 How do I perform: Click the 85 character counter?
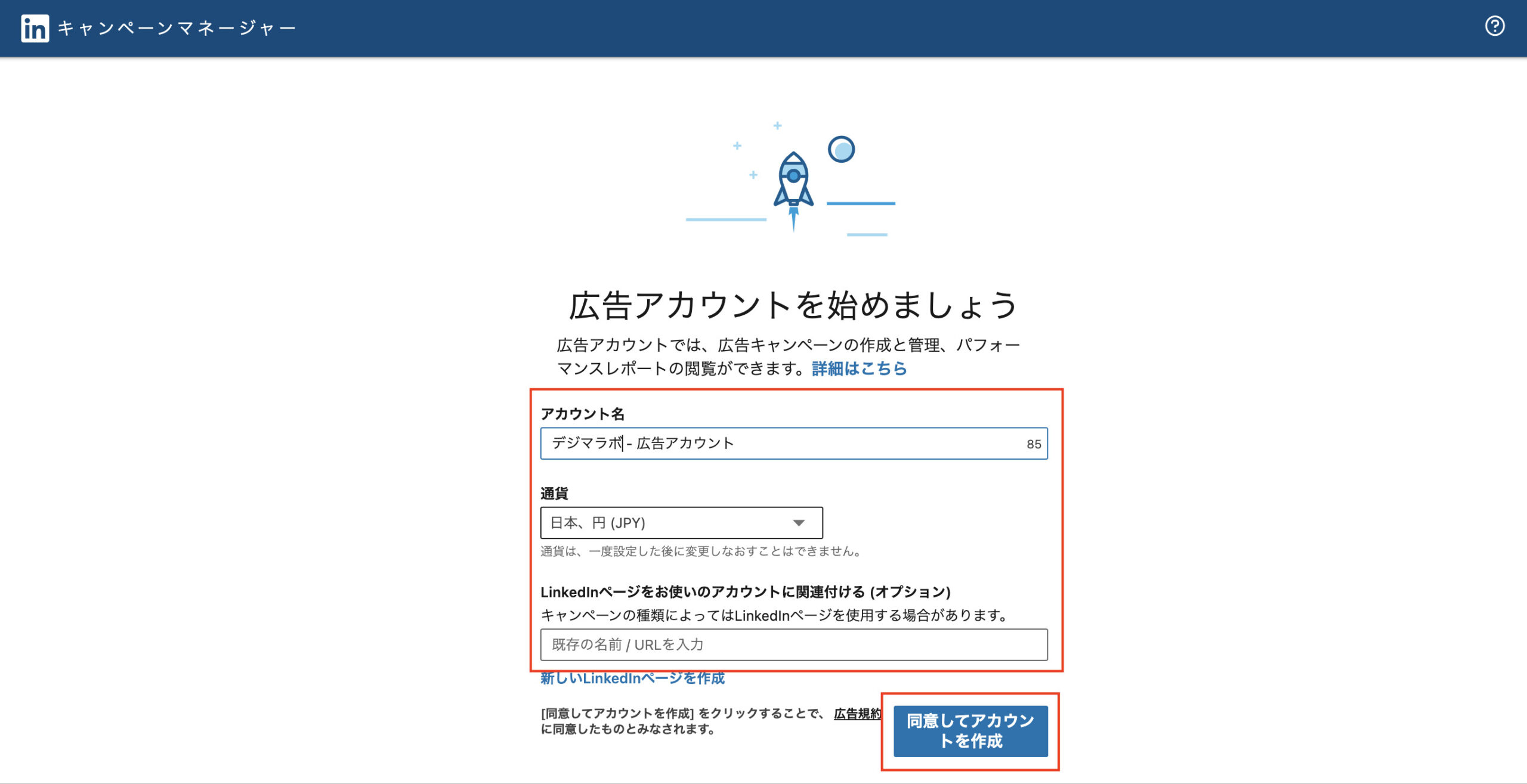click(x=1034, y=444)
